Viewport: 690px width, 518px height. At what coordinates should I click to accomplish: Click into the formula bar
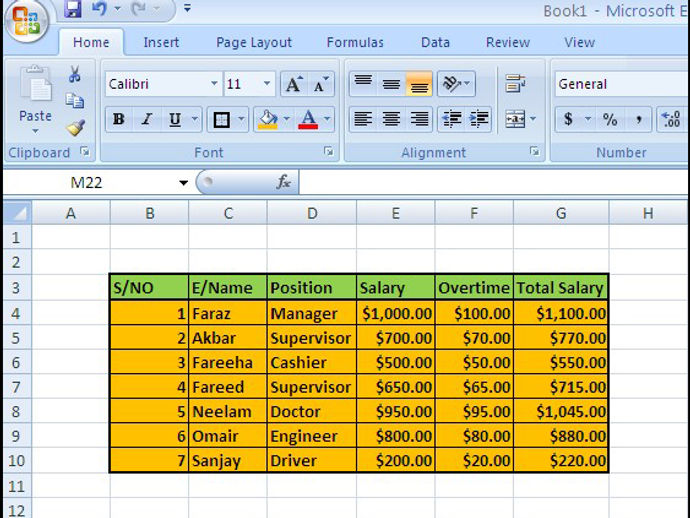(x=494, y=182)
